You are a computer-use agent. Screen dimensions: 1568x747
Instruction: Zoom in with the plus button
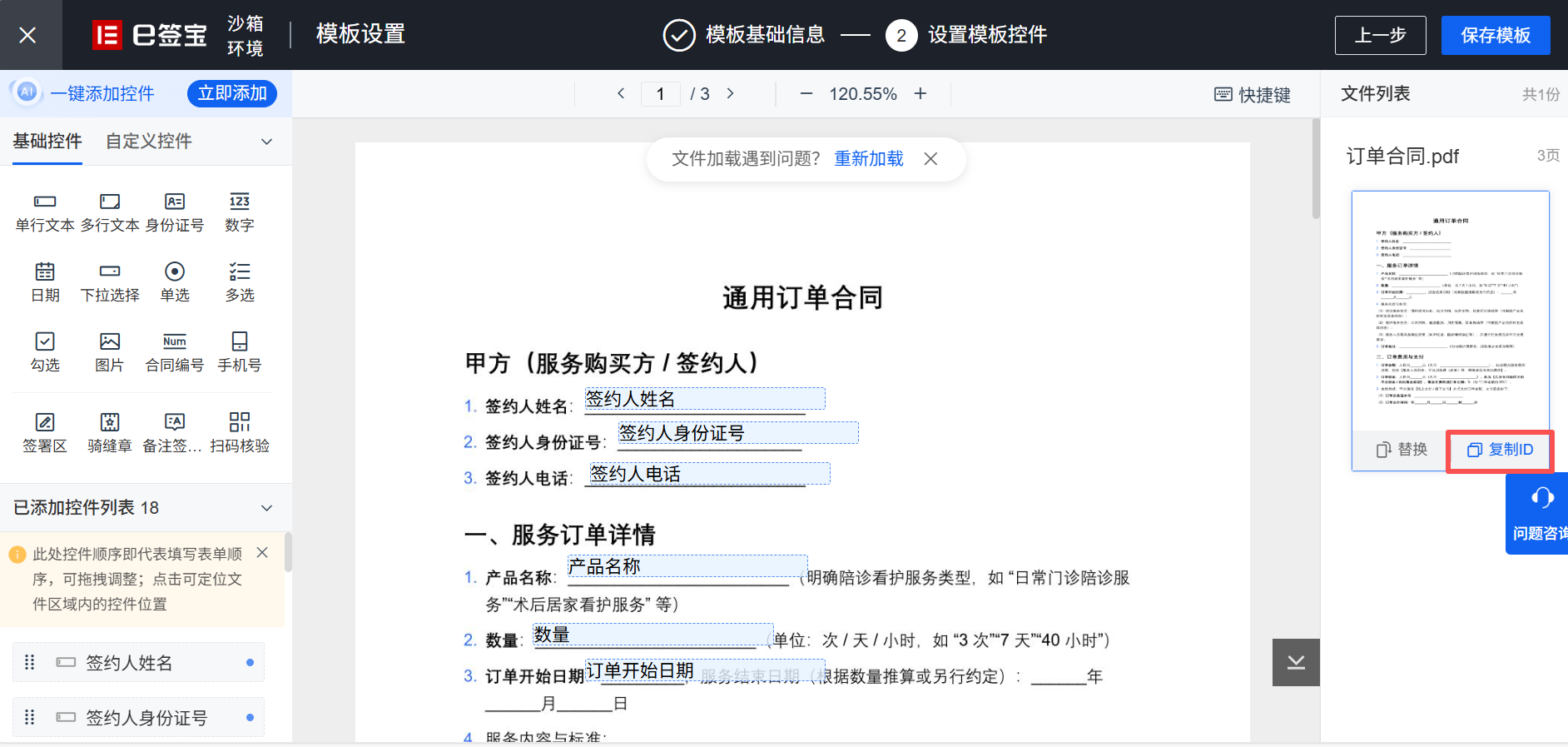[920, 94]
